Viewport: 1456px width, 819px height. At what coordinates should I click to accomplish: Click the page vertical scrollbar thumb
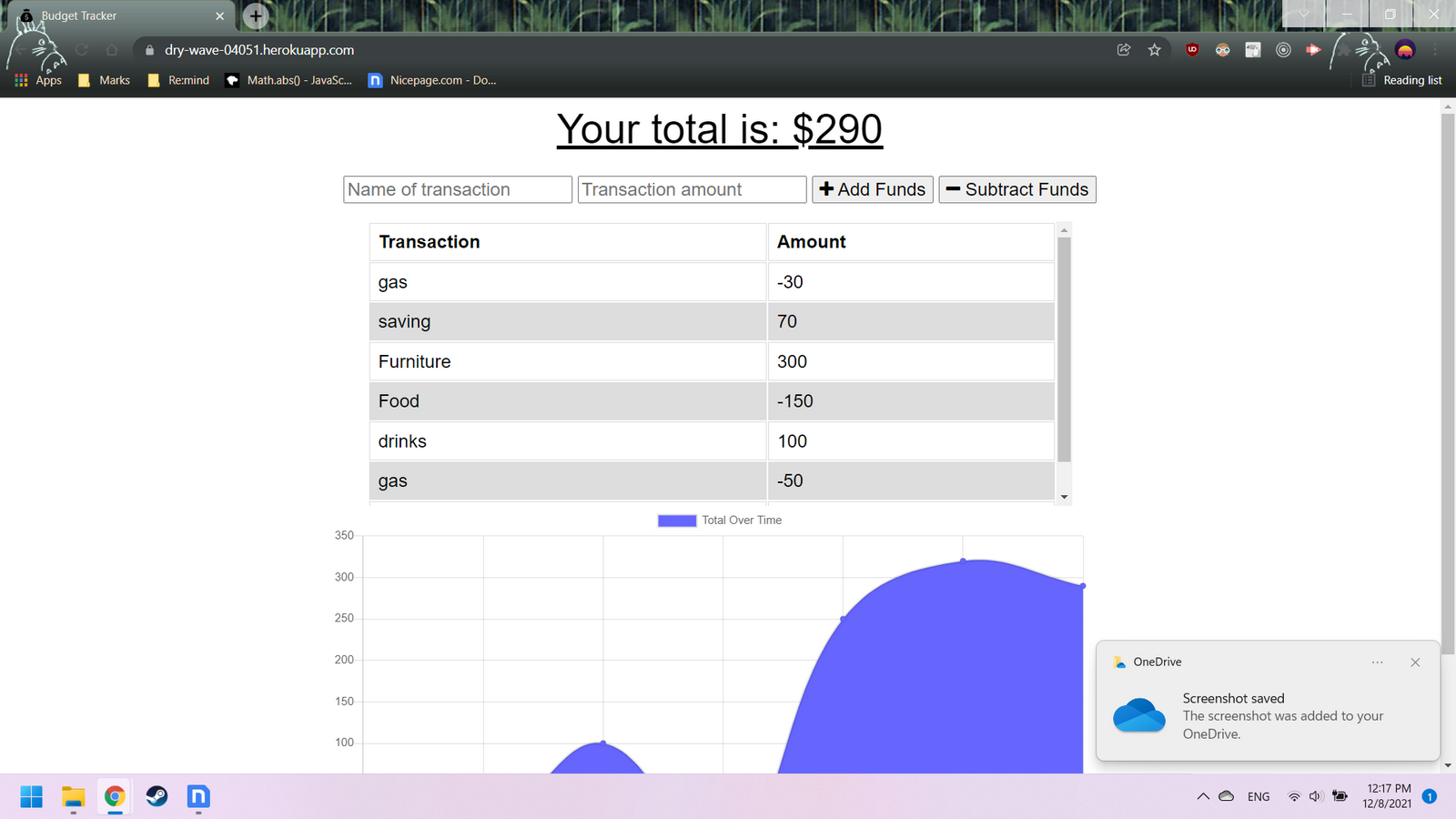coord(1448,384)
